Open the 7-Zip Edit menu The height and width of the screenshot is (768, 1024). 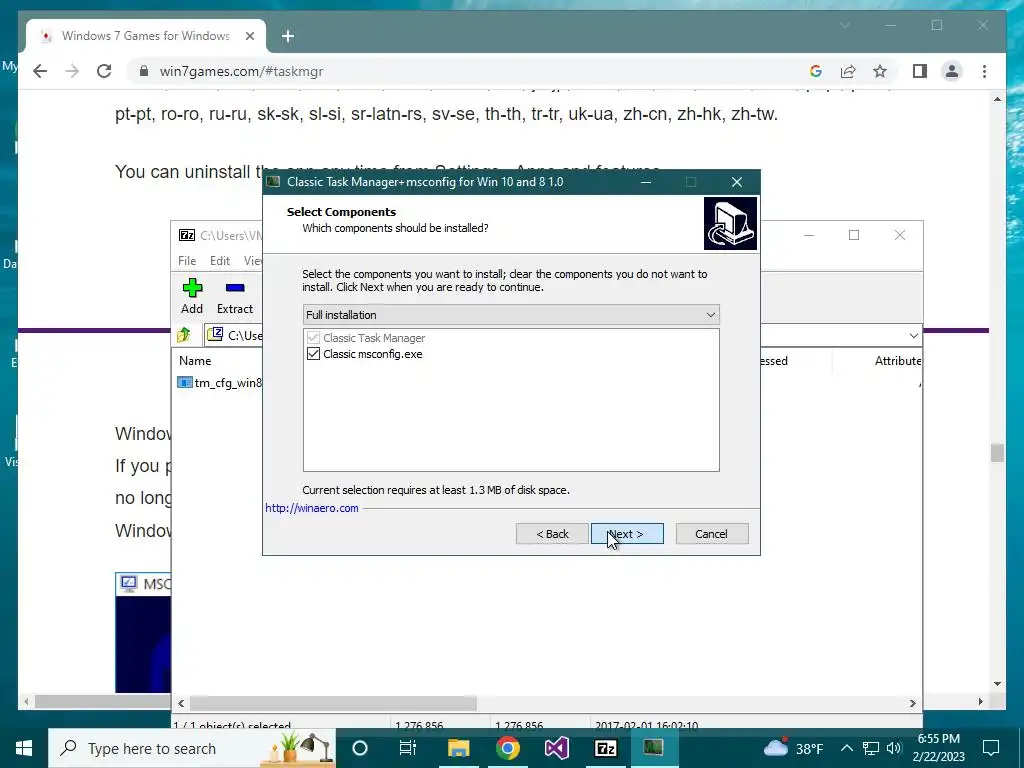tap(219, 261)
